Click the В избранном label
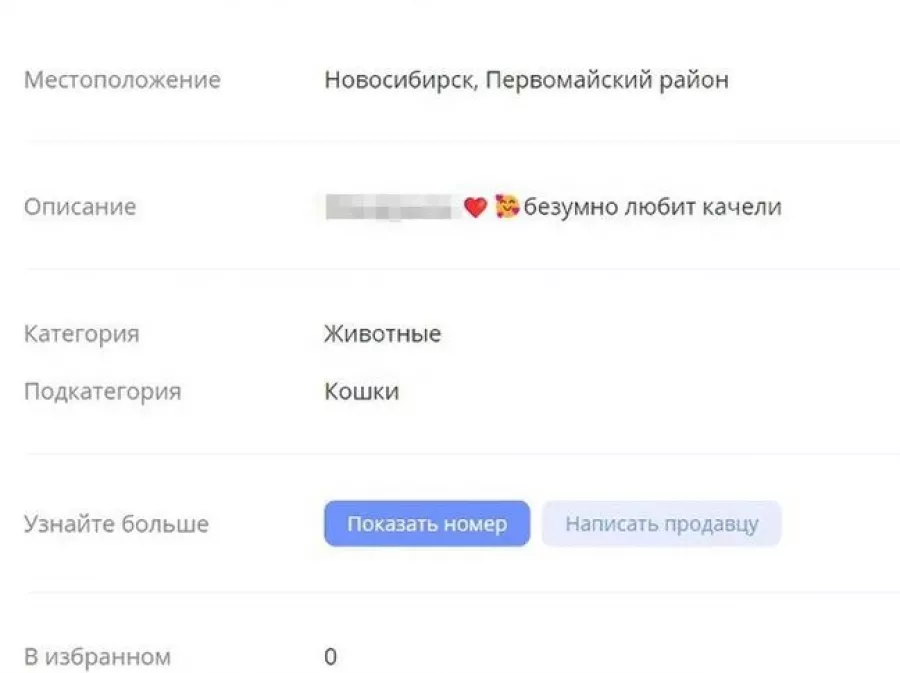 point(97,657)
